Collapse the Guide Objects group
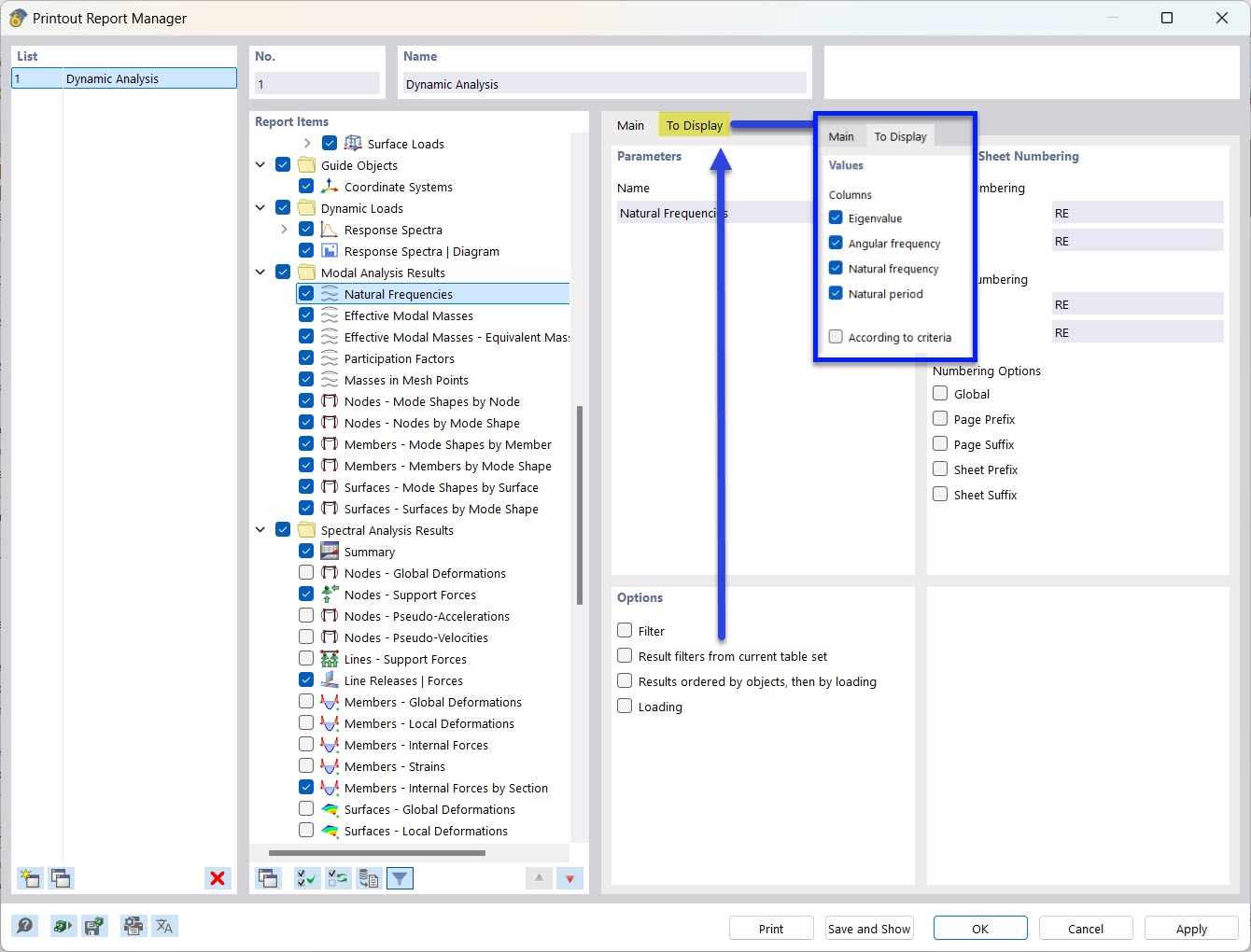The image size is (1251, 952). coord(260,164)
